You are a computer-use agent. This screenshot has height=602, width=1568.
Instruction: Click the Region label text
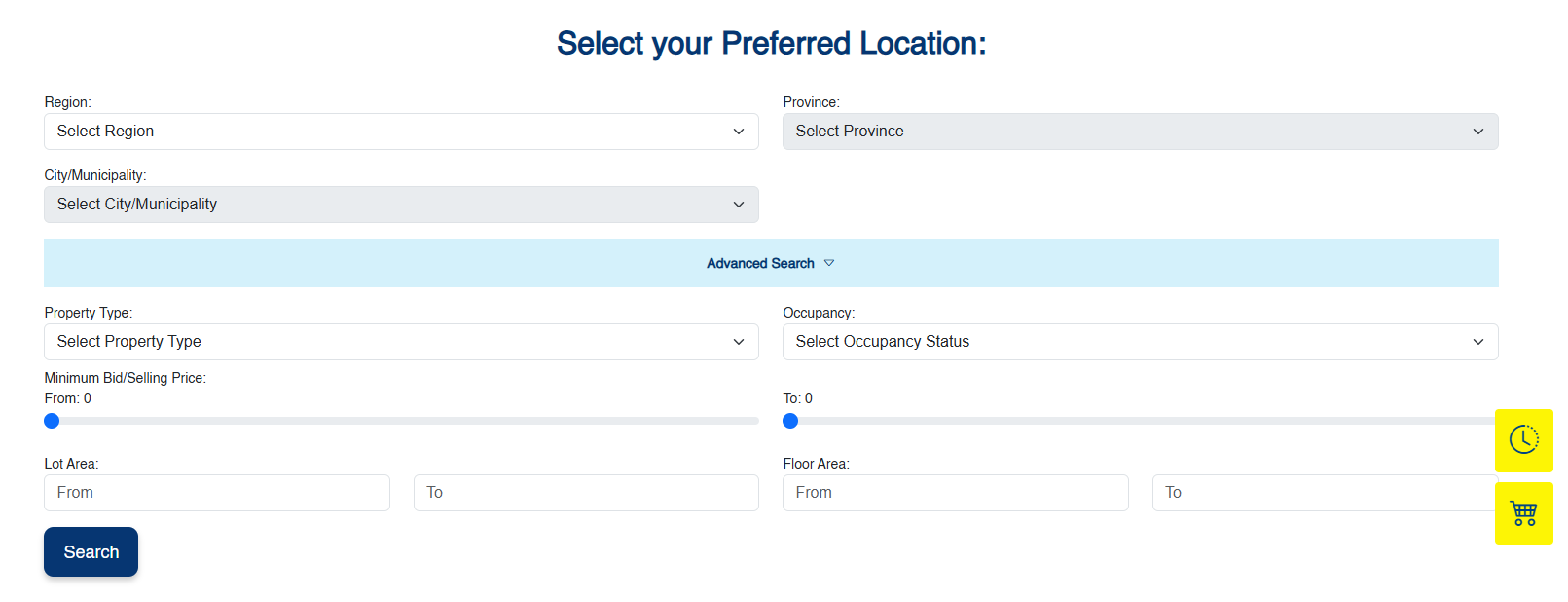67,102
